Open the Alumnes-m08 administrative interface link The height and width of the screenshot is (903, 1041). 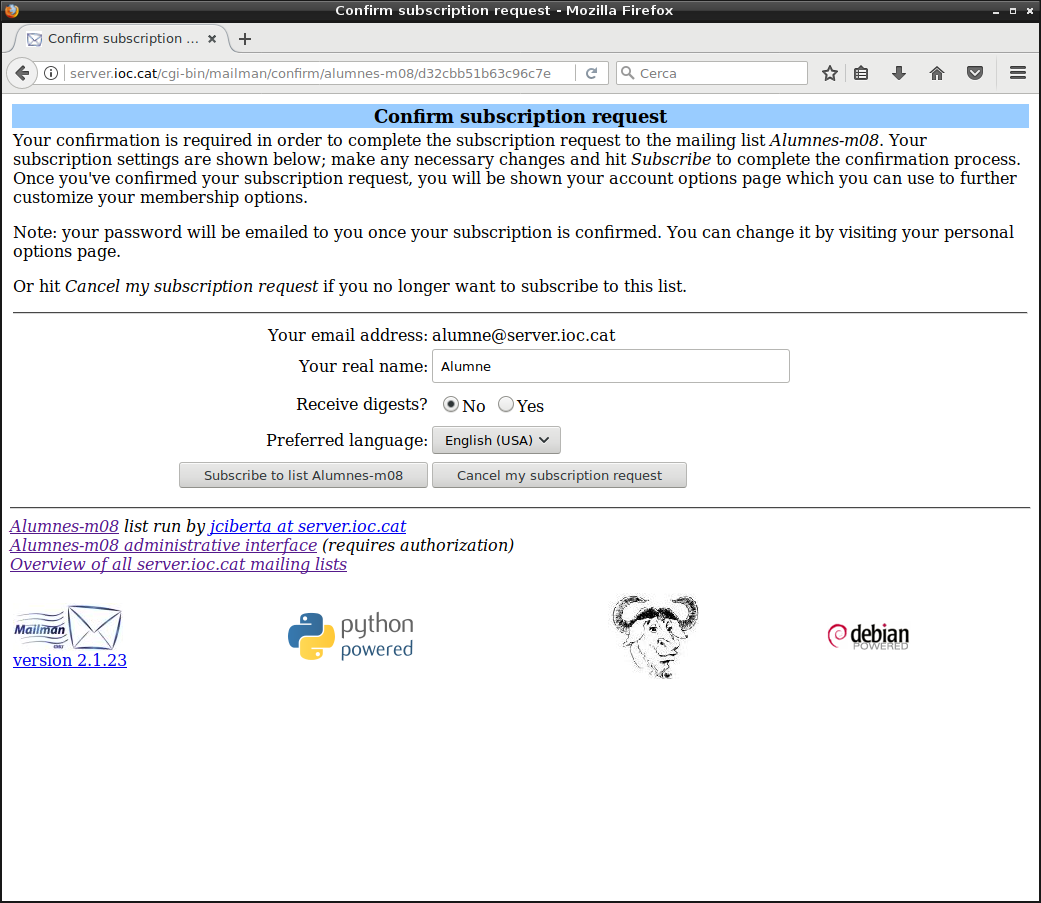point(163,545)
